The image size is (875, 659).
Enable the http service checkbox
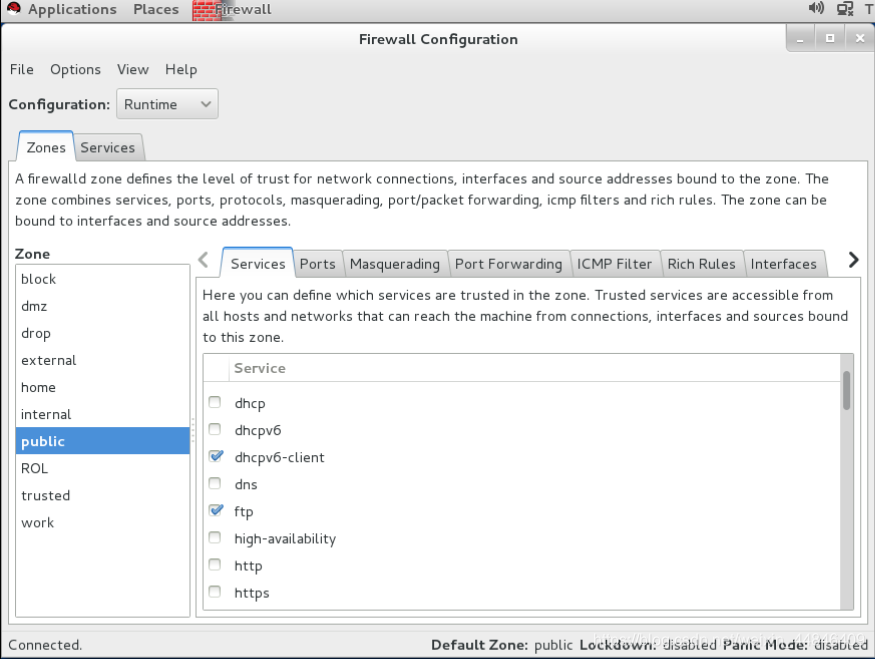[x=215, y=565]
